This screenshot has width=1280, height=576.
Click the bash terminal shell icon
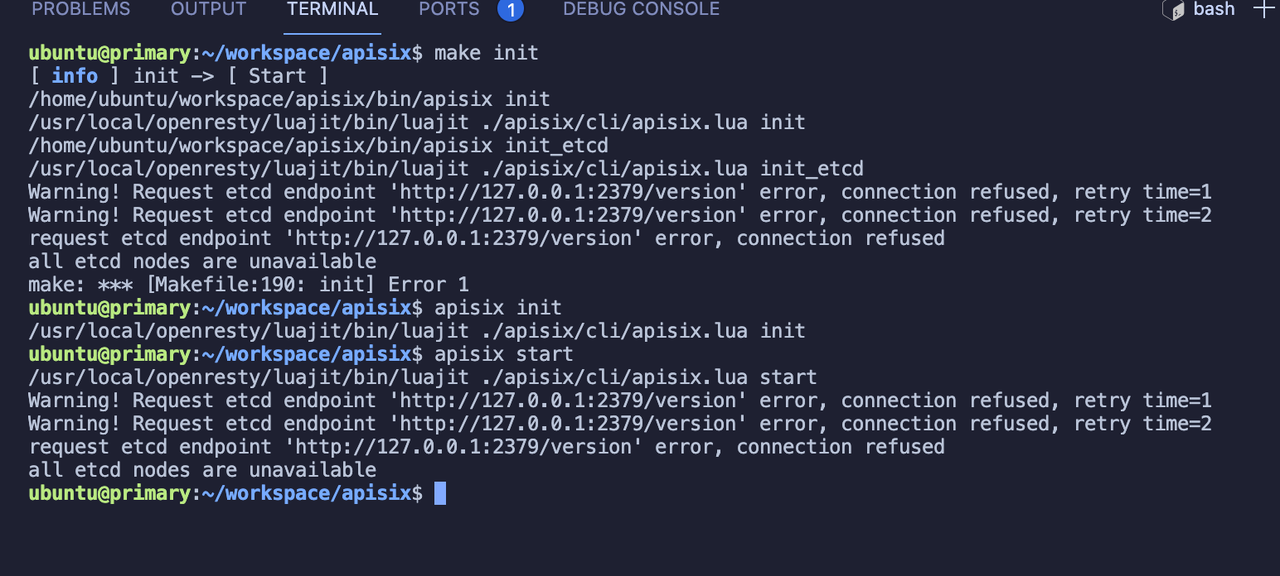point(1172,9)
